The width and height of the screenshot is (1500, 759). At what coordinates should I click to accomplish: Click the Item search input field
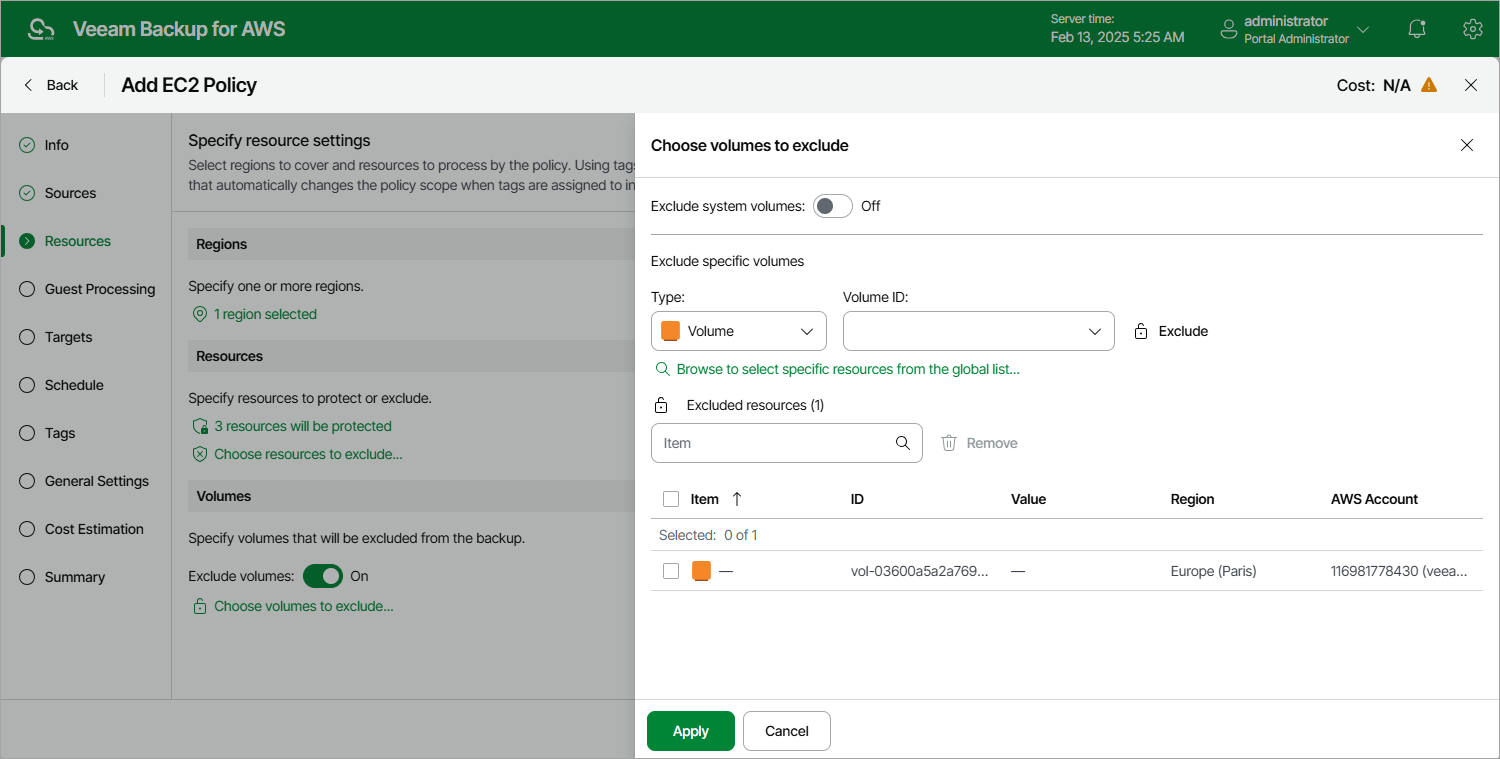(x=770, y=443)
